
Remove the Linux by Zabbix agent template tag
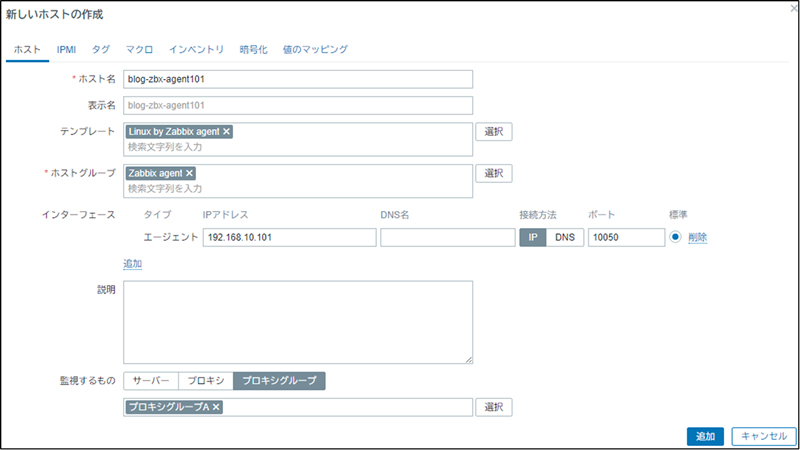pos(227,131)
